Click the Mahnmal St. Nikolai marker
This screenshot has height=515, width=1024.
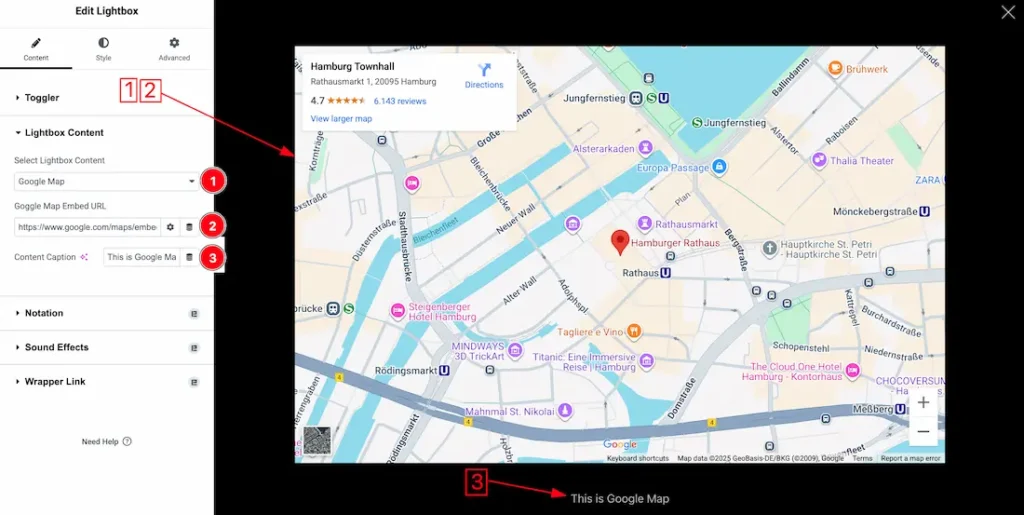pos(565,411)
